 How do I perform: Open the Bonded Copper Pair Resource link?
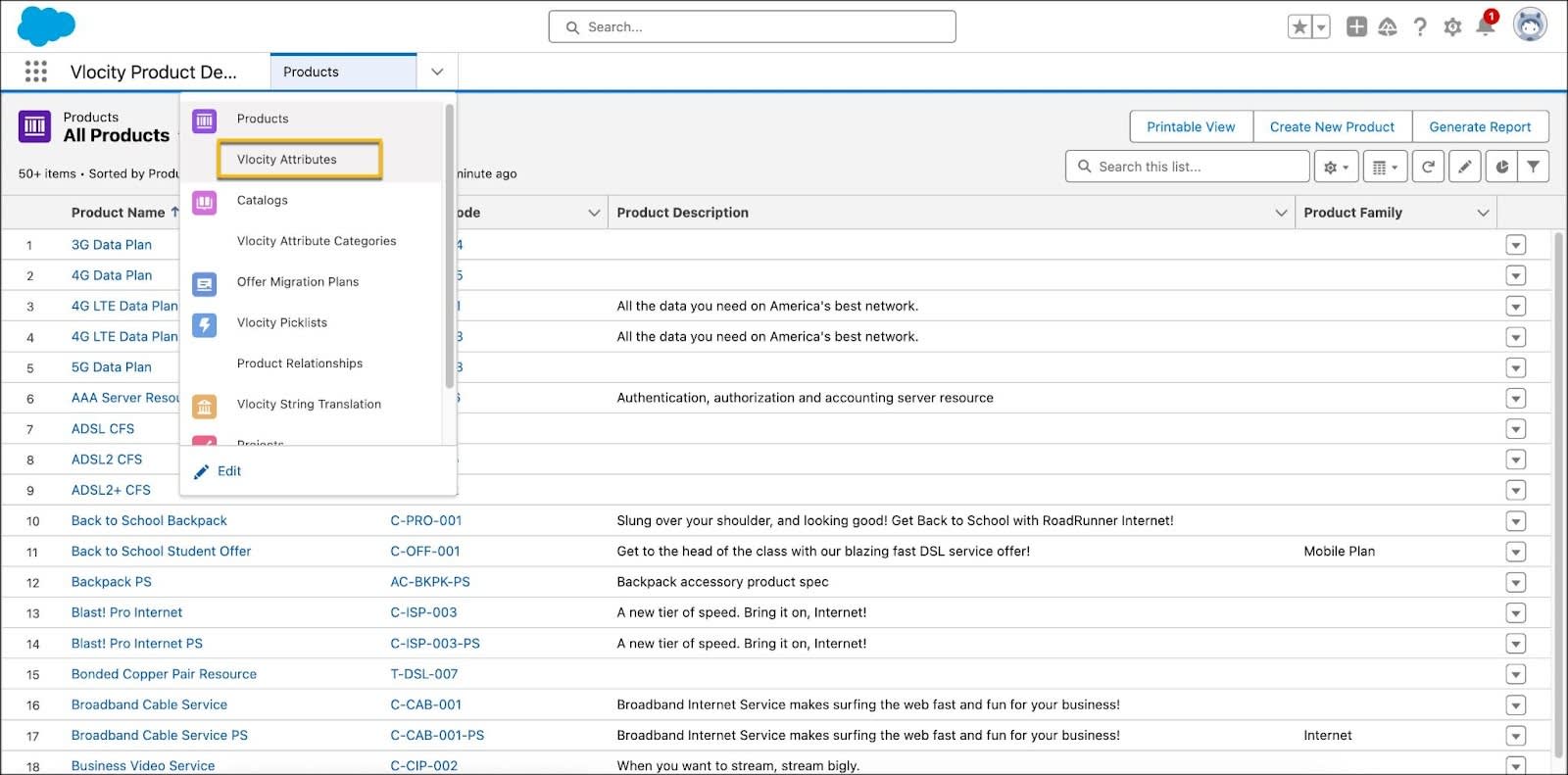(x=164, y=674)
